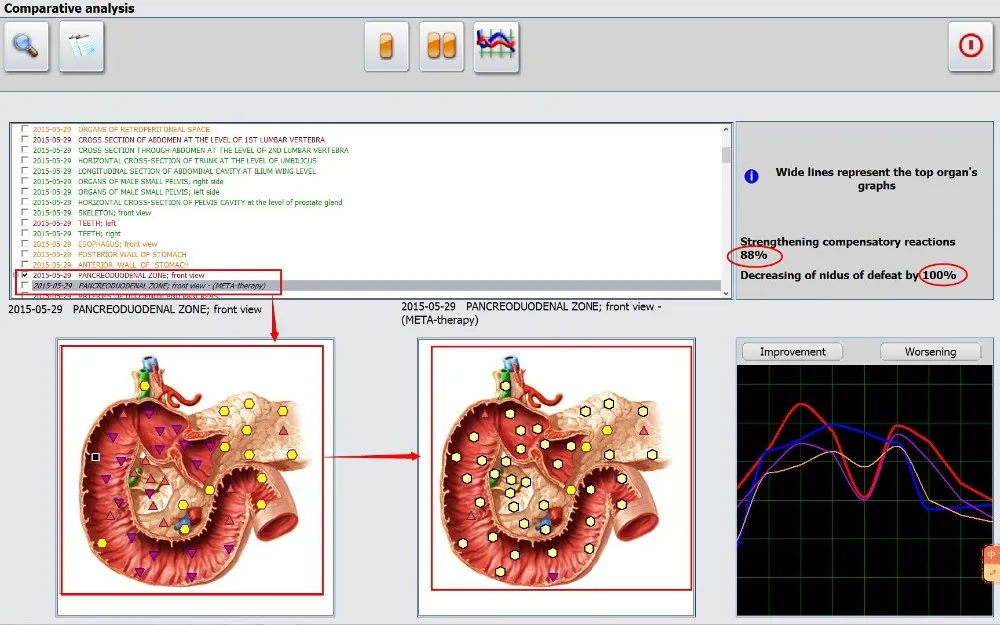Open the red-blue graph chart icon
The height and width of the screenshot is (625, 1000).
(x=496, y=46)
